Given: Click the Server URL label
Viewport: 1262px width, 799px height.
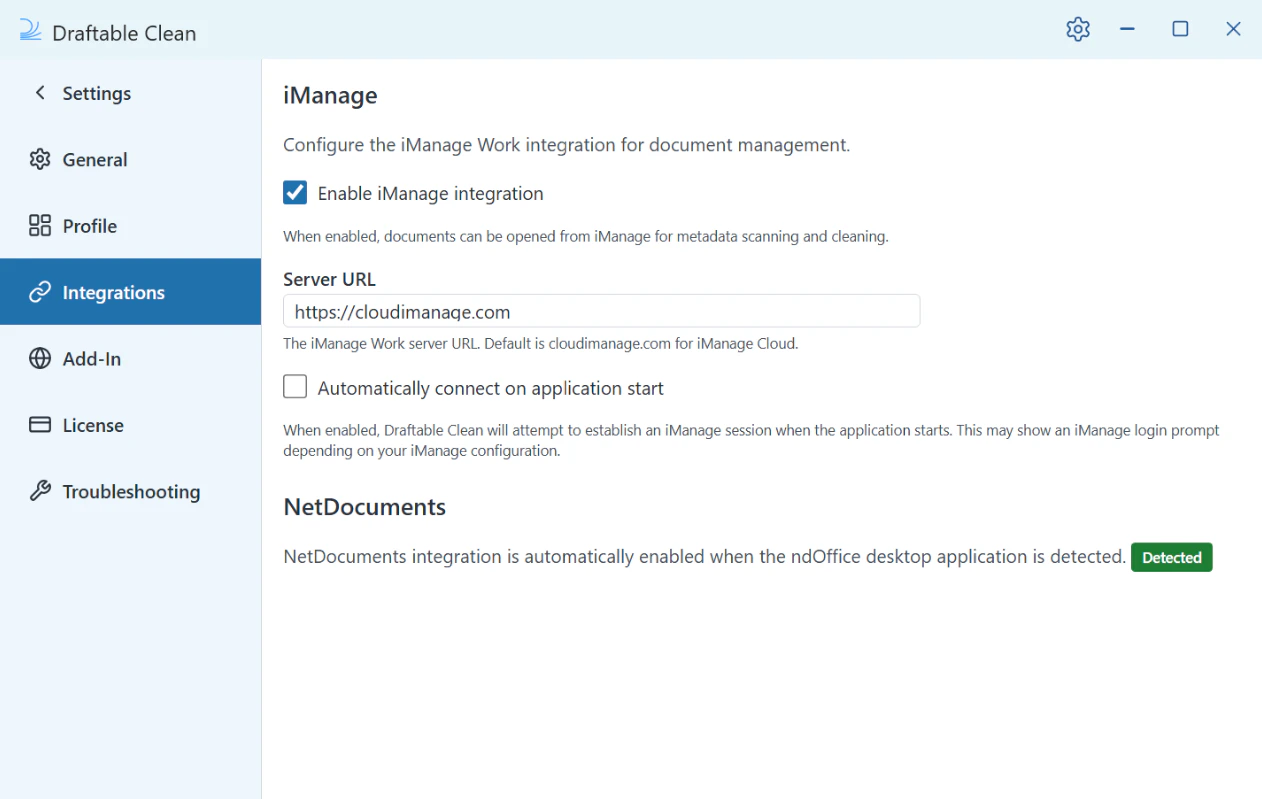Looking at the screenshot, I should coord(329,280).
